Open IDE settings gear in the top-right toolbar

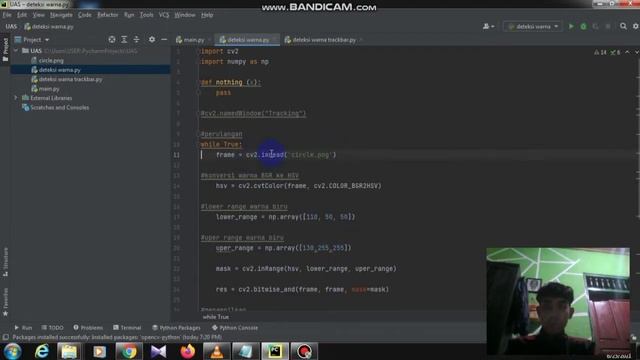click(636, 26)
